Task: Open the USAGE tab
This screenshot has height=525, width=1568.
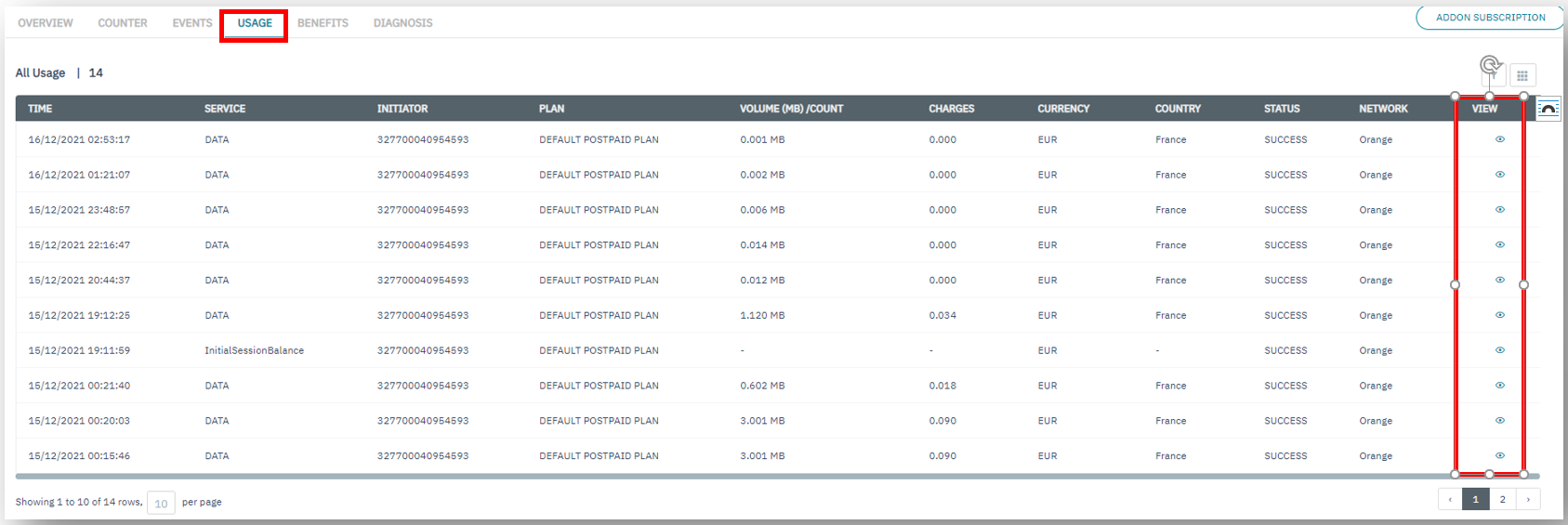Action: (254, 23)
